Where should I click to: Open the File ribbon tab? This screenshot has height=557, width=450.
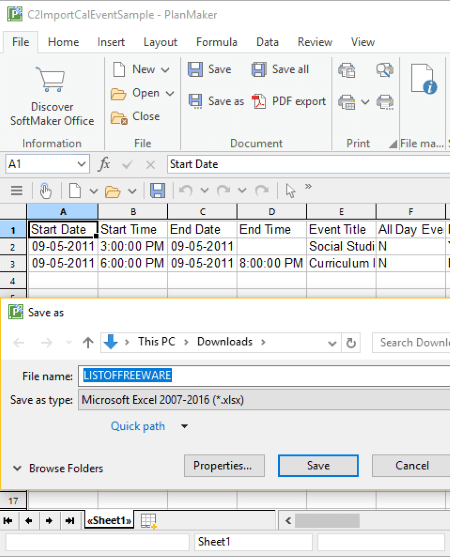point(20,42)
